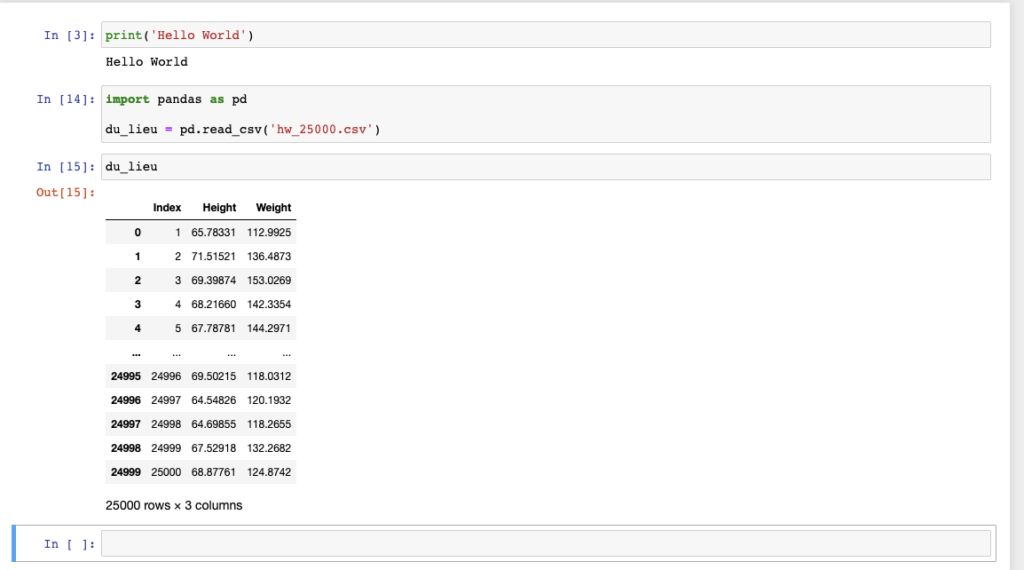Image resolution: width=1024 pixels, height=570 pixels.
Task: Click the empty code cell at the bottom
Action: tap(545, 543)
